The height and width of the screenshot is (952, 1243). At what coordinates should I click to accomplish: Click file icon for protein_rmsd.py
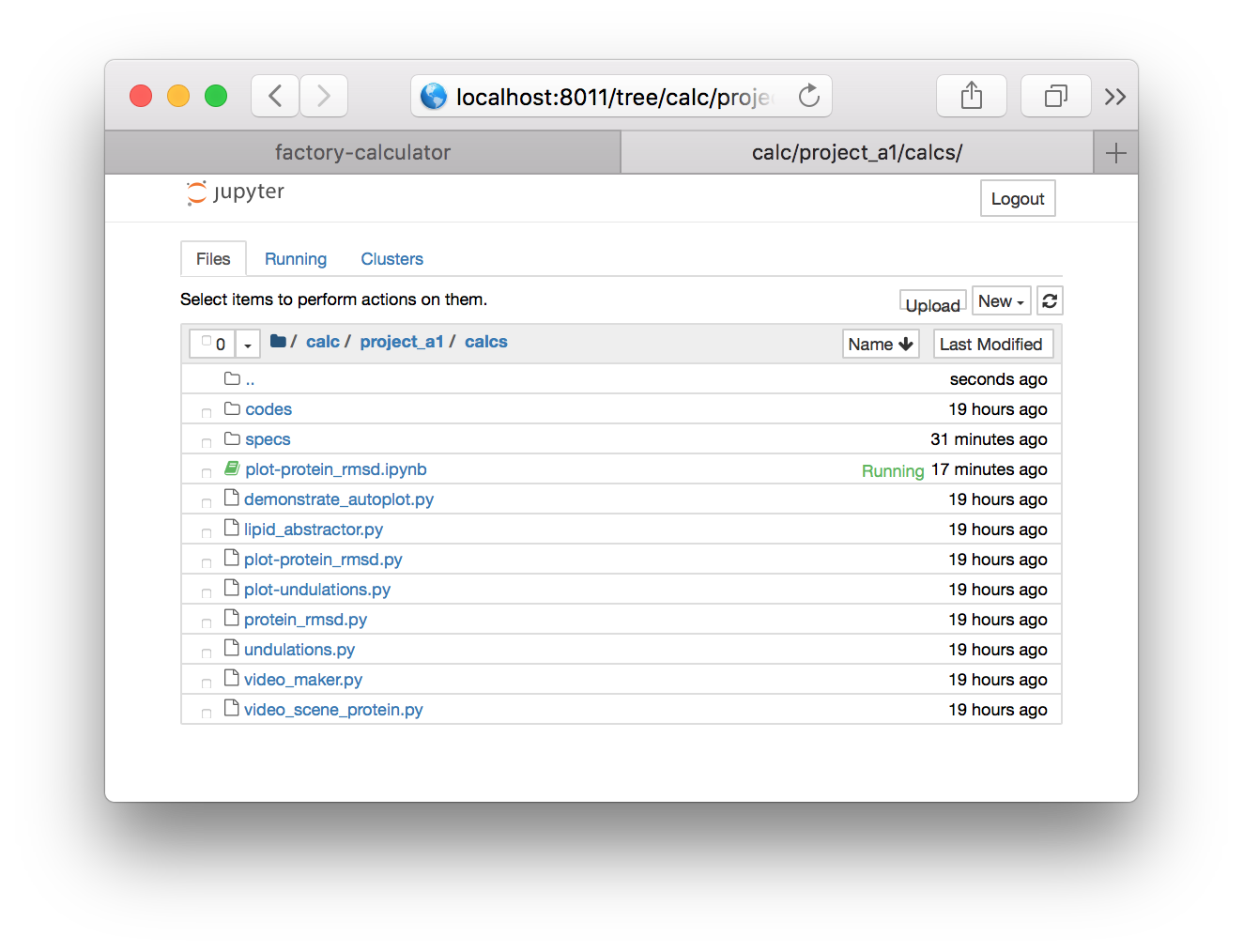coord(232,618)
